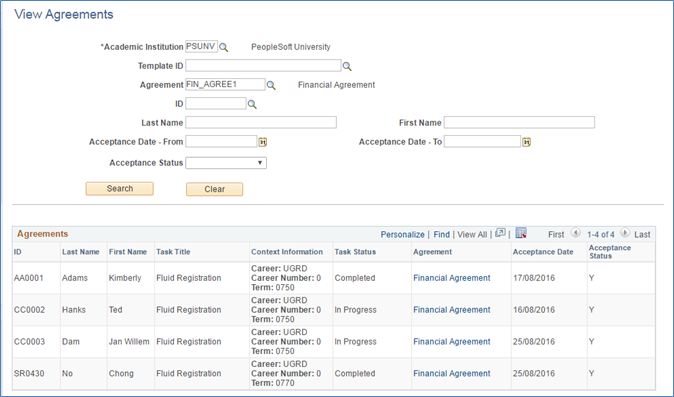This screenshot has height=397, width=674.
Task: Click the PeopleSoft University description text
Action: coord(291,47)
